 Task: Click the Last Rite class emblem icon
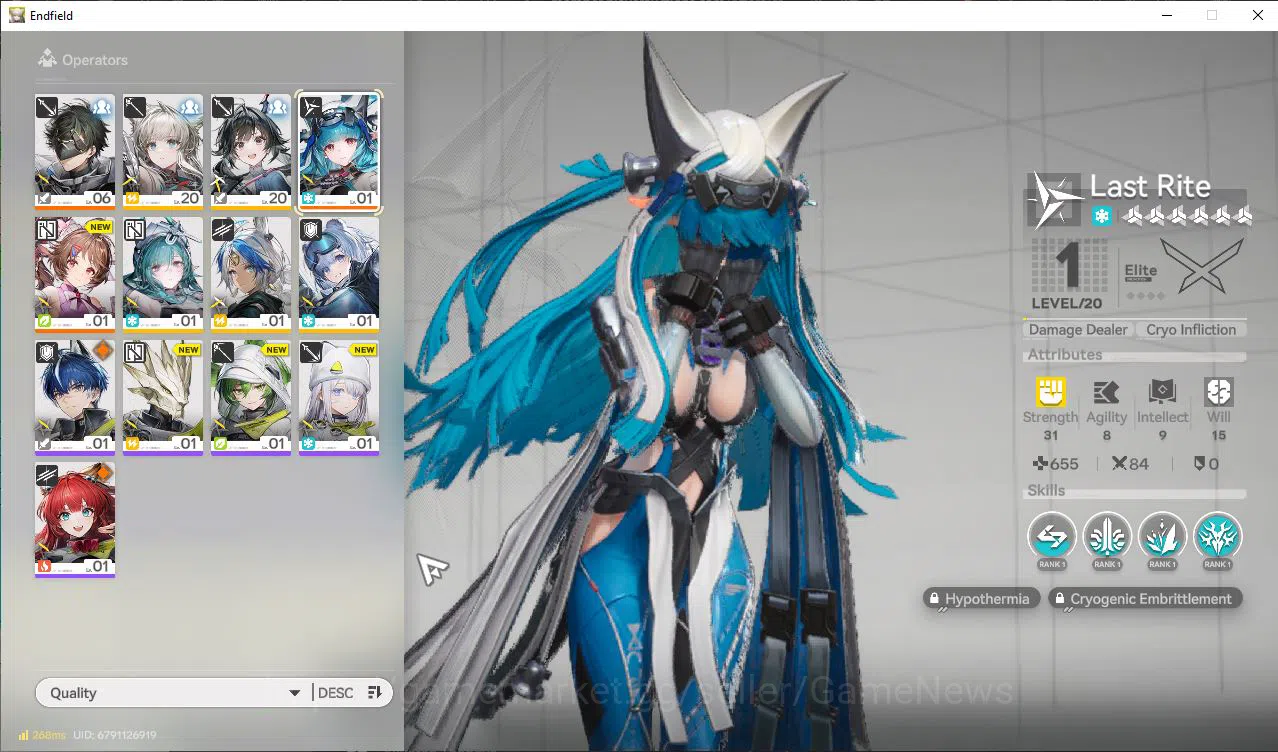[1055, 199]
